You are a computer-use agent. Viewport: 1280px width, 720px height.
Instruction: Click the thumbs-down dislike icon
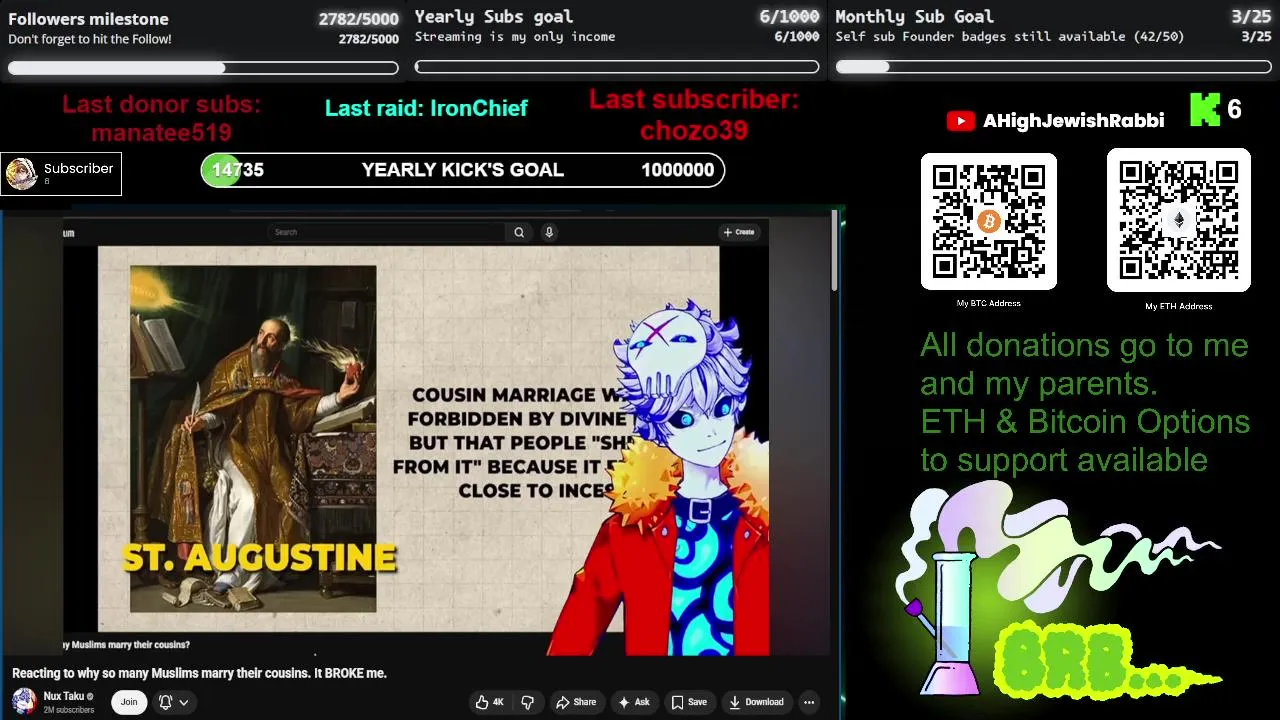[528, 702]
